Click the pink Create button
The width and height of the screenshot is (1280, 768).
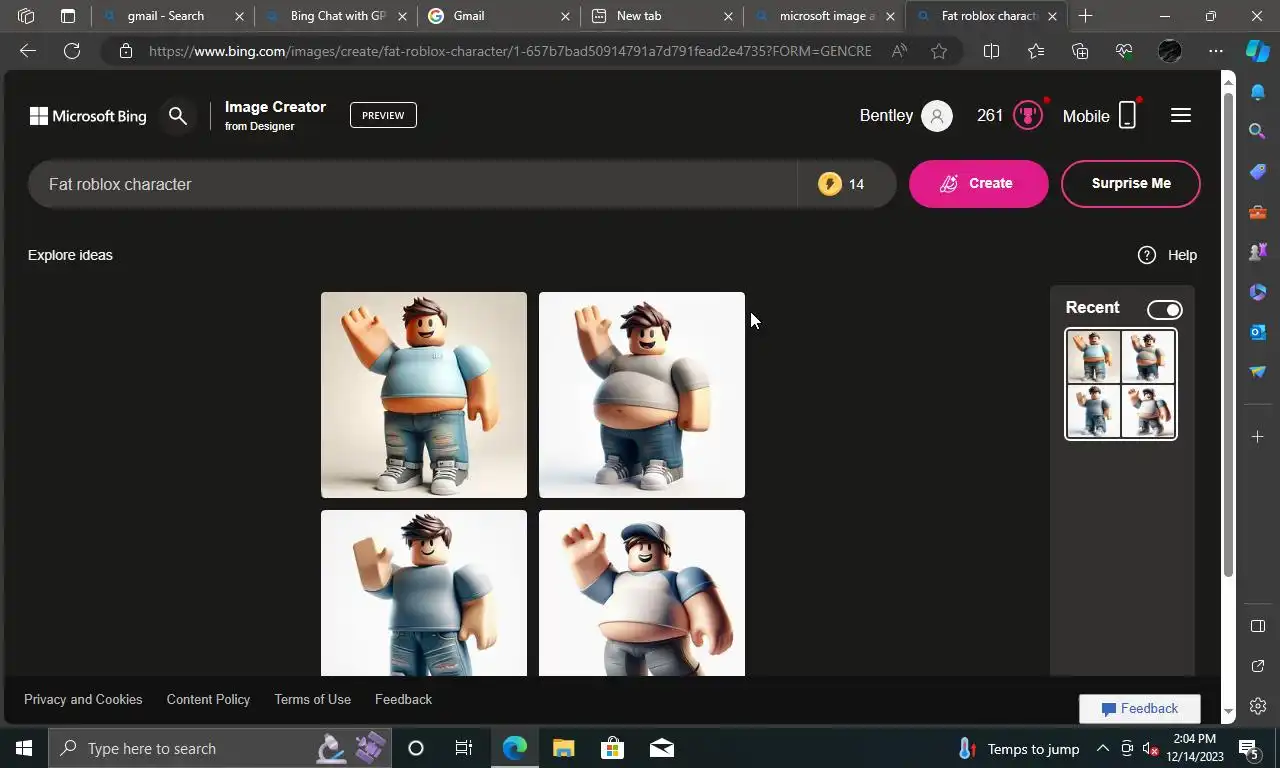[979, 184]
